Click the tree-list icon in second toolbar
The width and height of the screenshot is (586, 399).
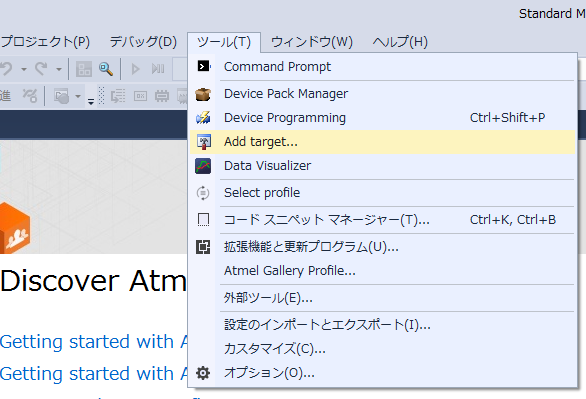118,96
